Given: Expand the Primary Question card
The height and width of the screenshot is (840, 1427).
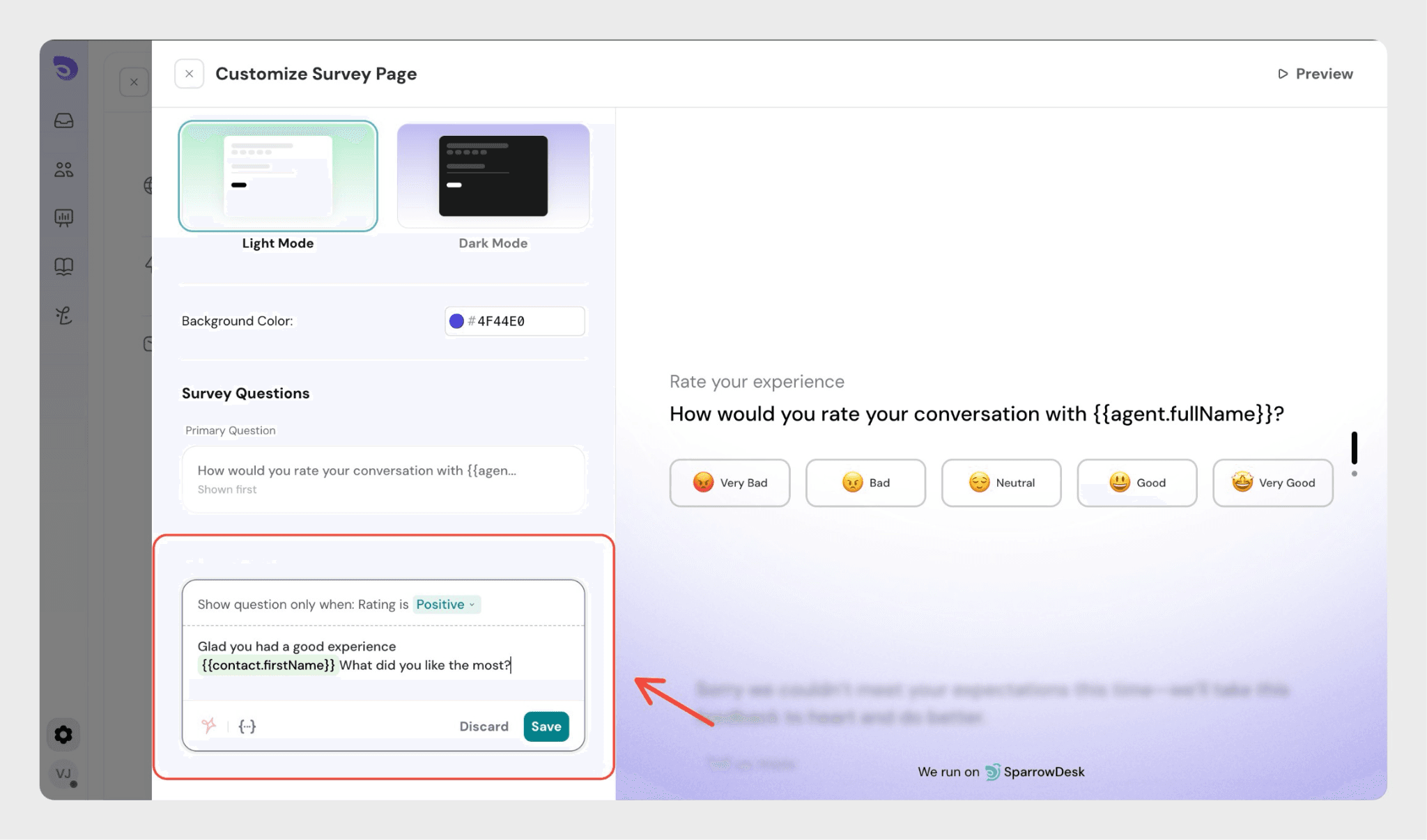Looking at the screenshot, I should pos(383,479).
